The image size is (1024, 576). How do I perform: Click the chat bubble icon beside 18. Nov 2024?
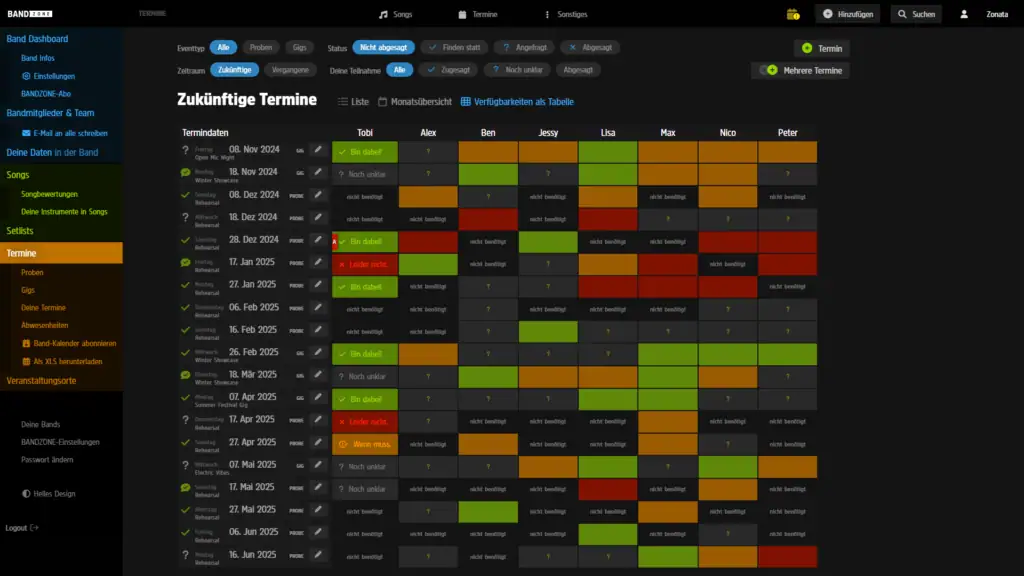(x=185, y=173)
